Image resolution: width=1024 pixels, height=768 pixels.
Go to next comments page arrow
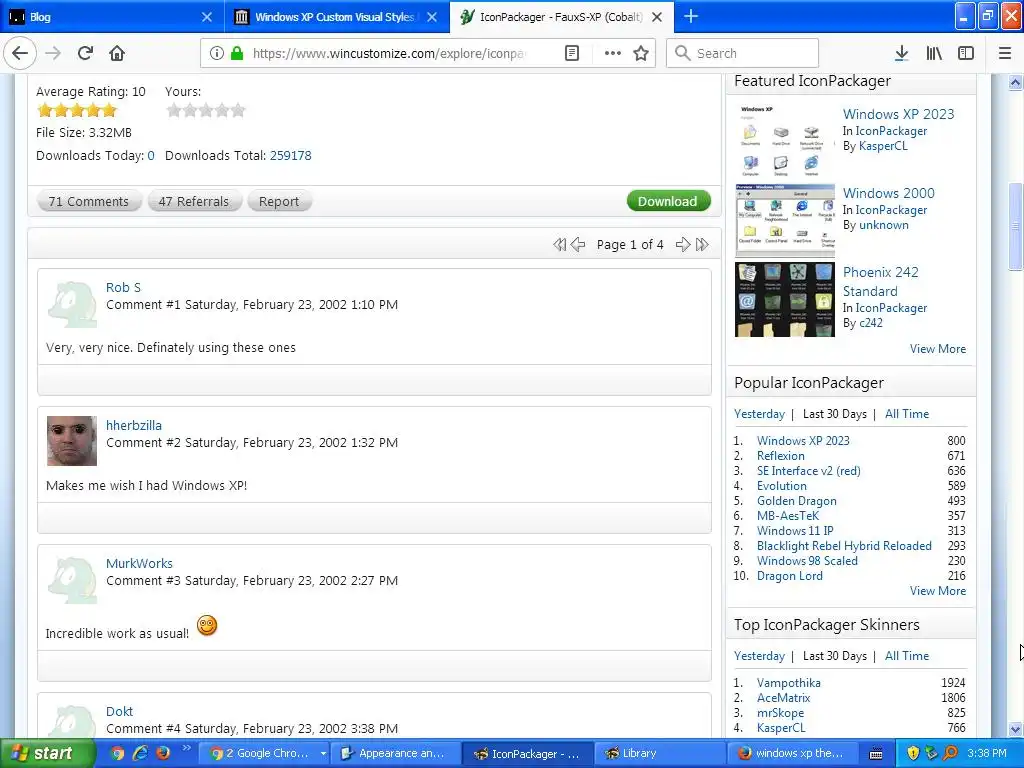coord(682,244)
